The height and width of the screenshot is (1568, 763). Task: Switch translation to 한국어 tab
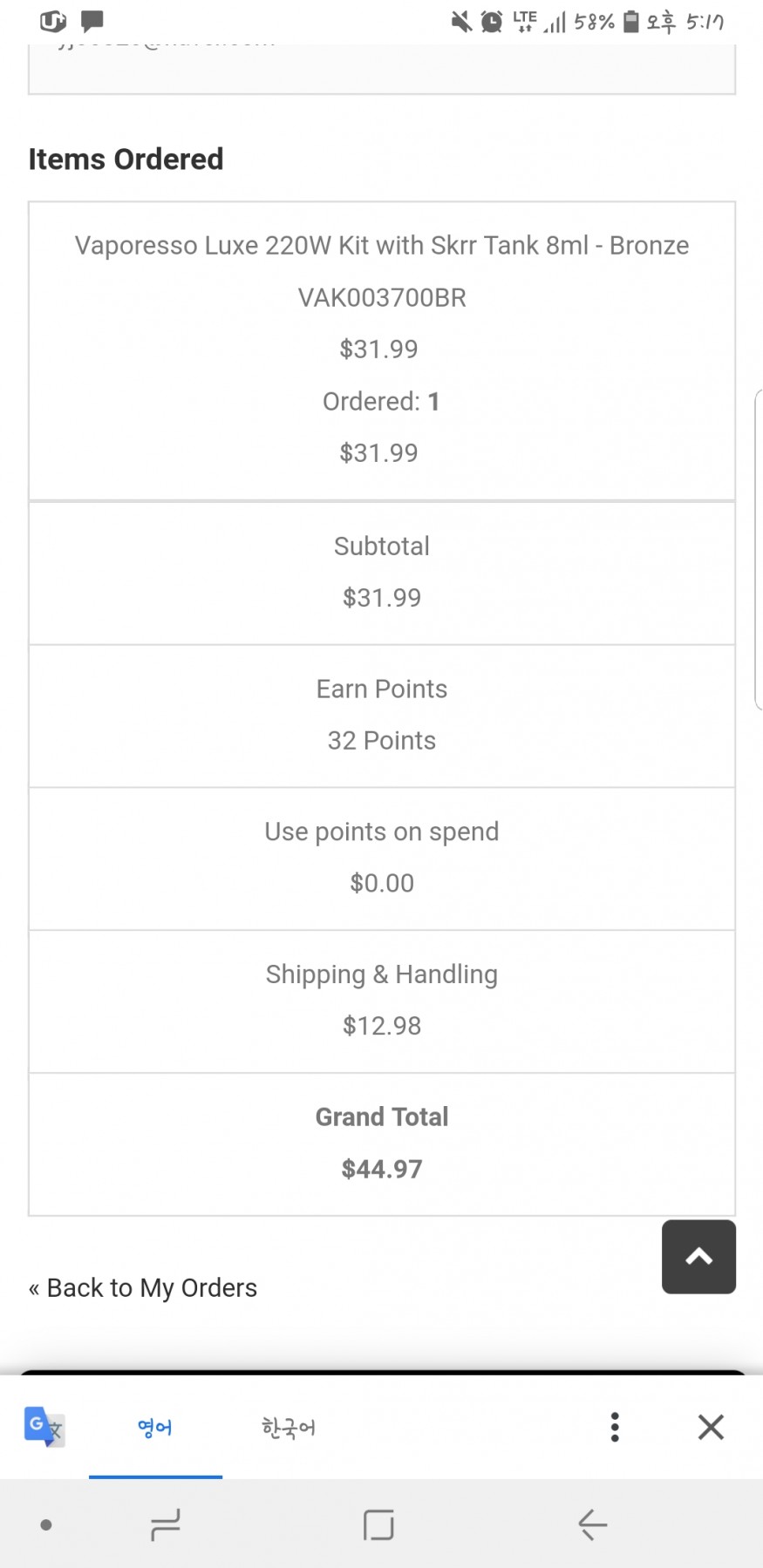pos(288,1428)
